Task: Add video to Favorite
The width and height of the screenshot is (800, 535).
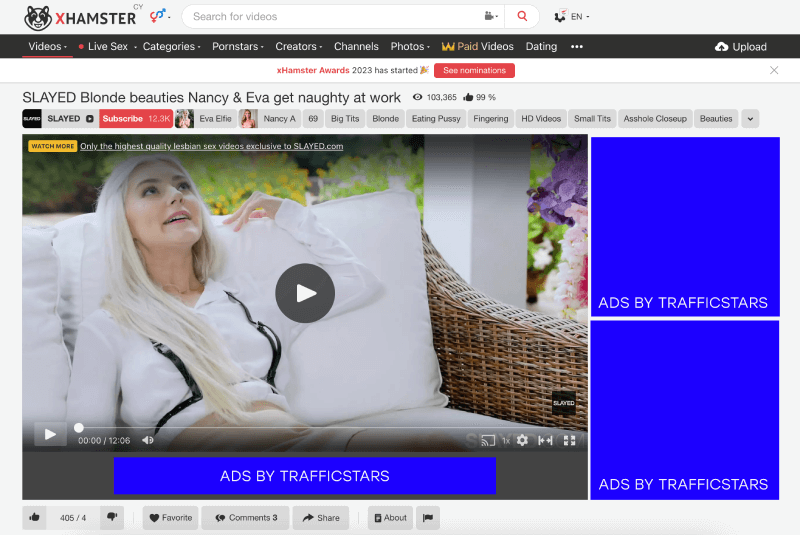Action: pos(170,518)
